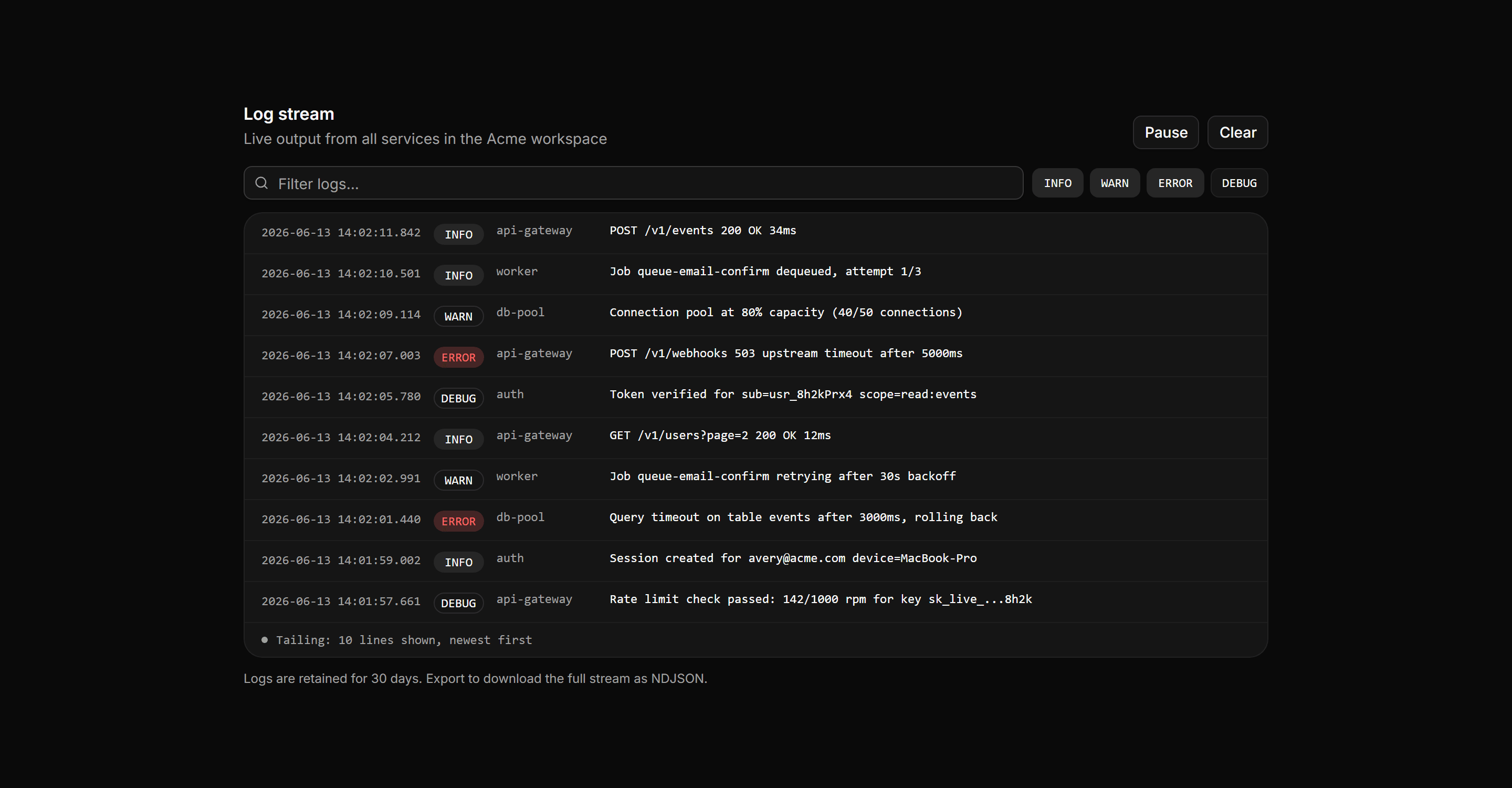Screen dimensions: 1512x788
Task: Select 'Connection pool at 80% capacity' message
Action: coord(786,313)
